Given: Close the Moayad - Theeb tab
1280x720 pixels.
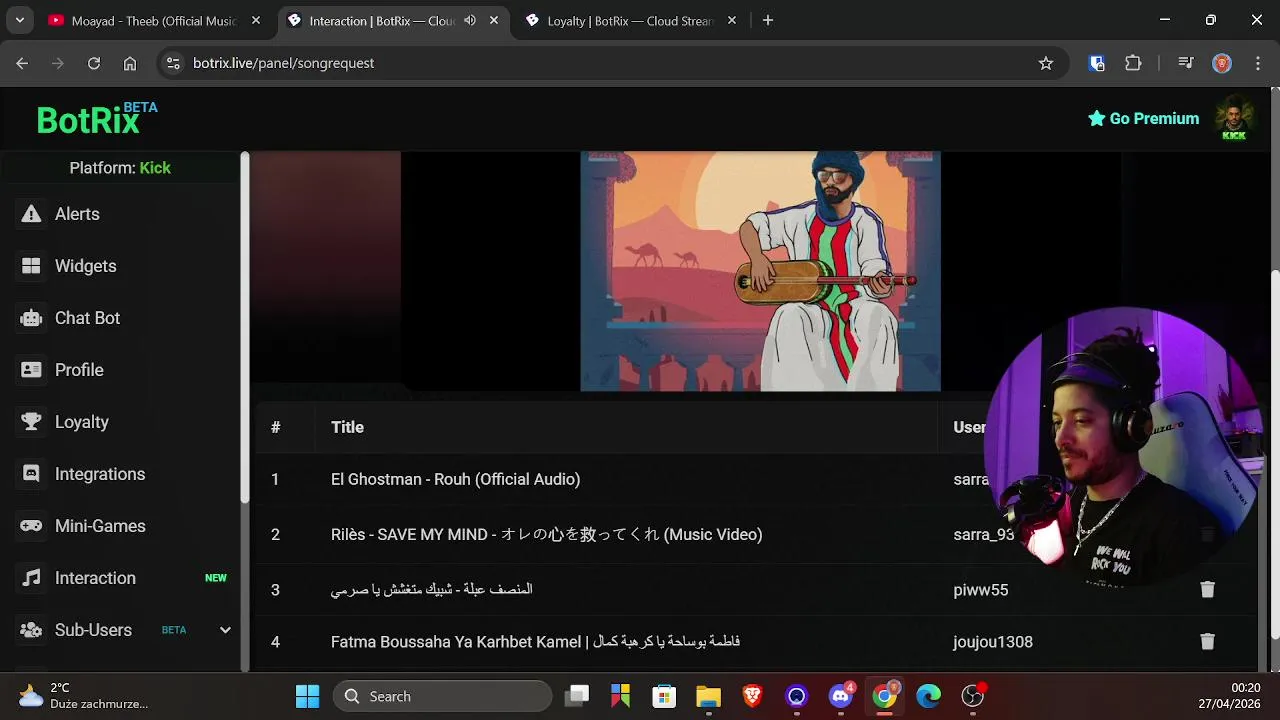Looking at the screenshot, I should (256, 20).
